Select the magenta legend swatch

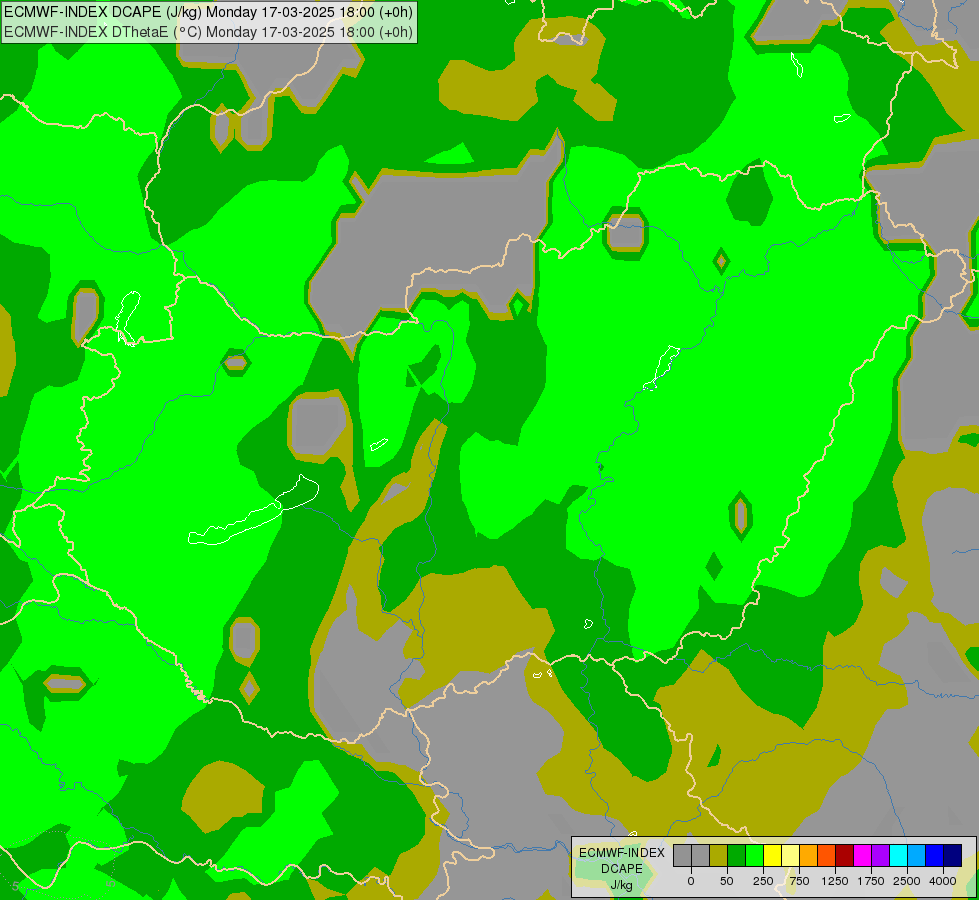pos(863,856)
